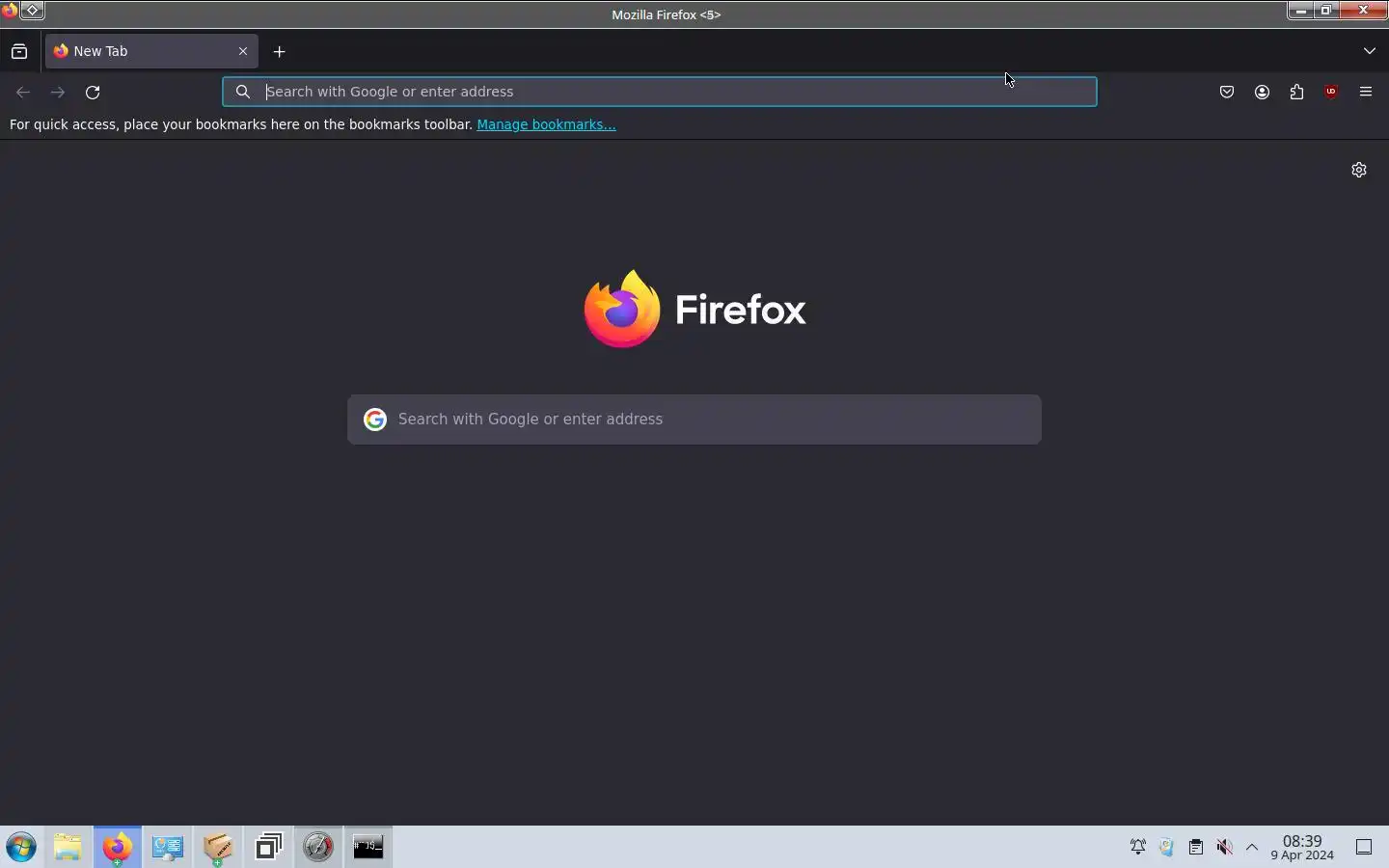Open the taskbar start menu

(21, 848)
